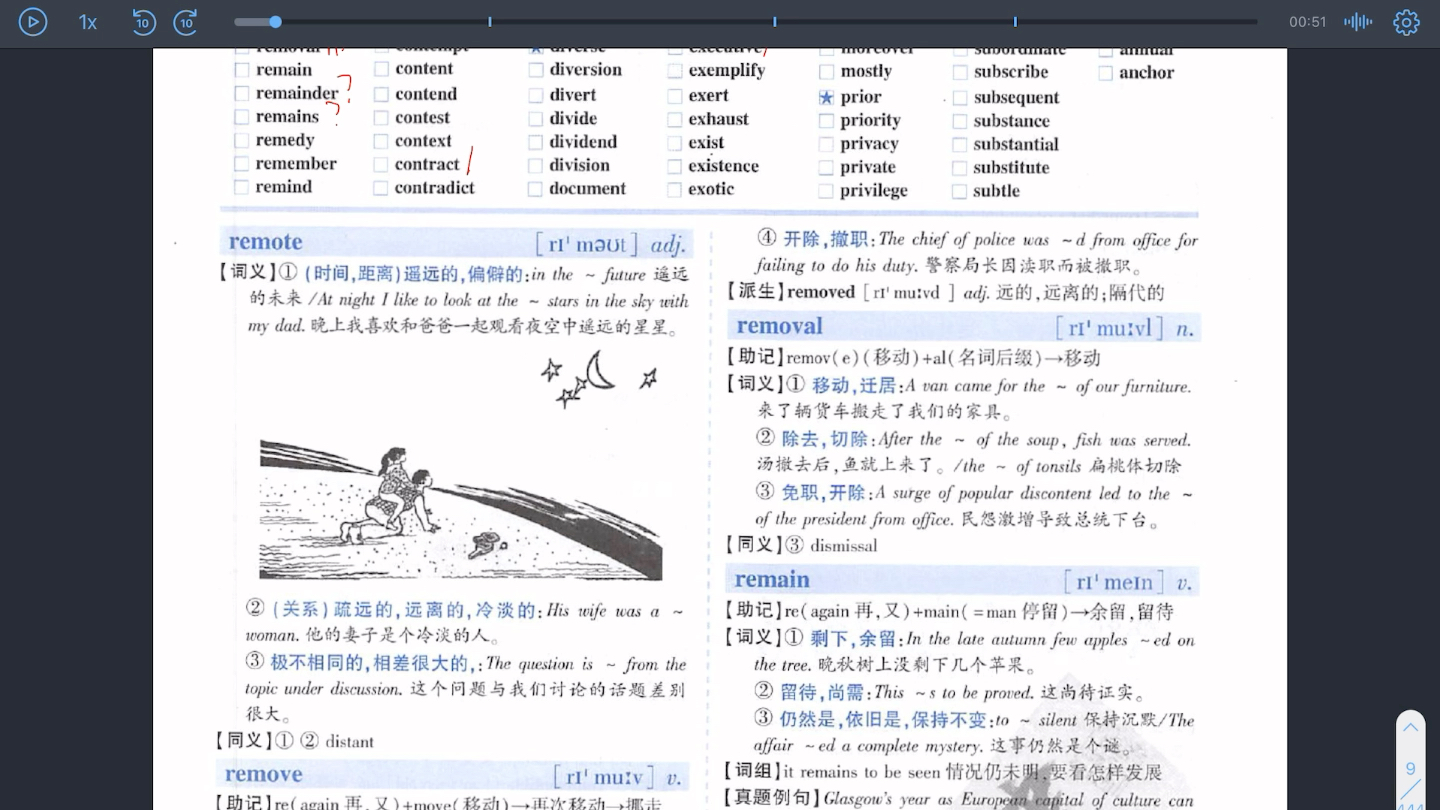The image size is (1440, 810).
Task: Click the word 'distant' under remote
Action: (349, 742)
